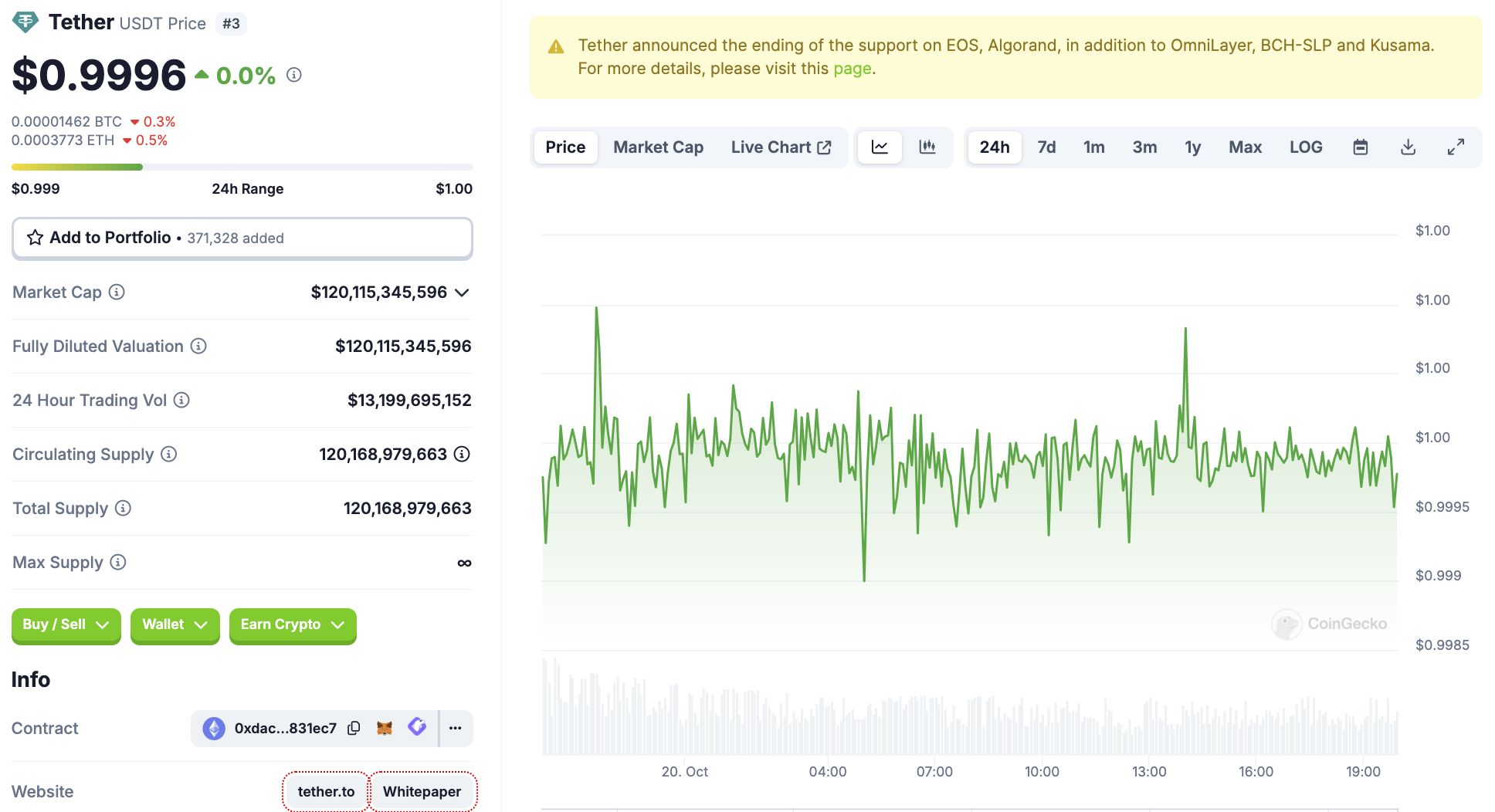
Task: Switch to the candlestick chart view
Action: pyautogui.click(x=927, y=147)
